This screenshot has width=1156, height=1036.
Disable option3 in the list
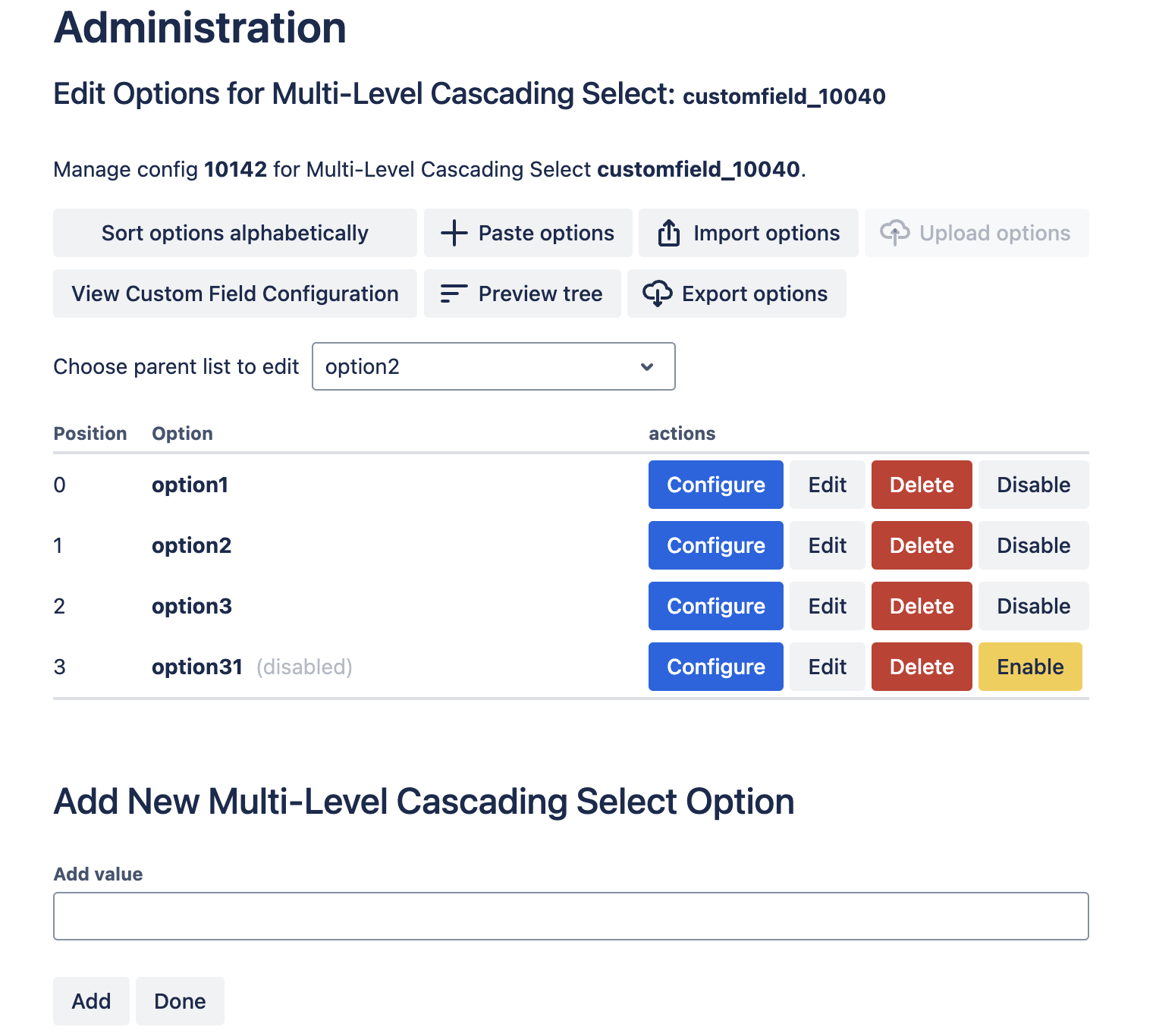pyautogui.click(x=1033, y=606)
